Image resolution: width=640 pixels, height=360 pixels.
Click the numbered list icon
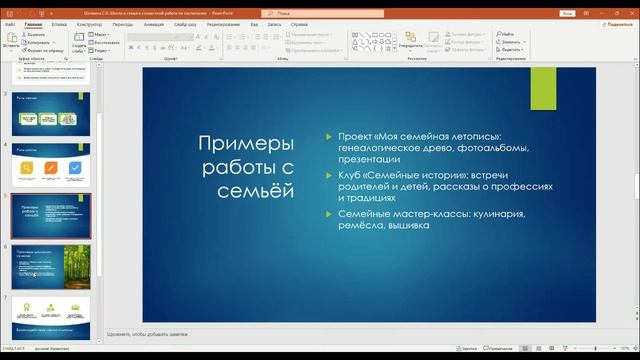point(242,37)
